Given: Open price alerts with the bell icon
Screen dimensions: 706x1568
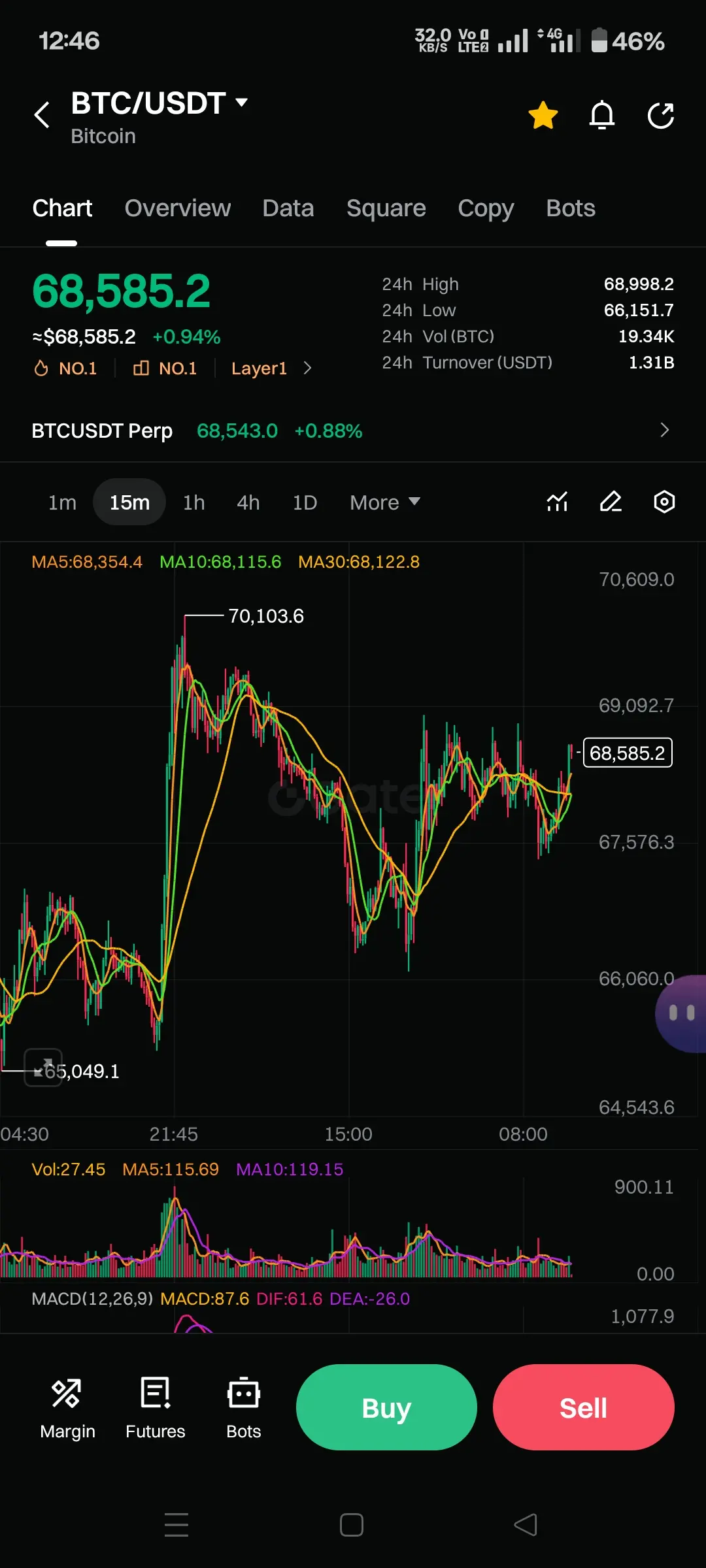Looking at the screenshot, I should 602,115.
